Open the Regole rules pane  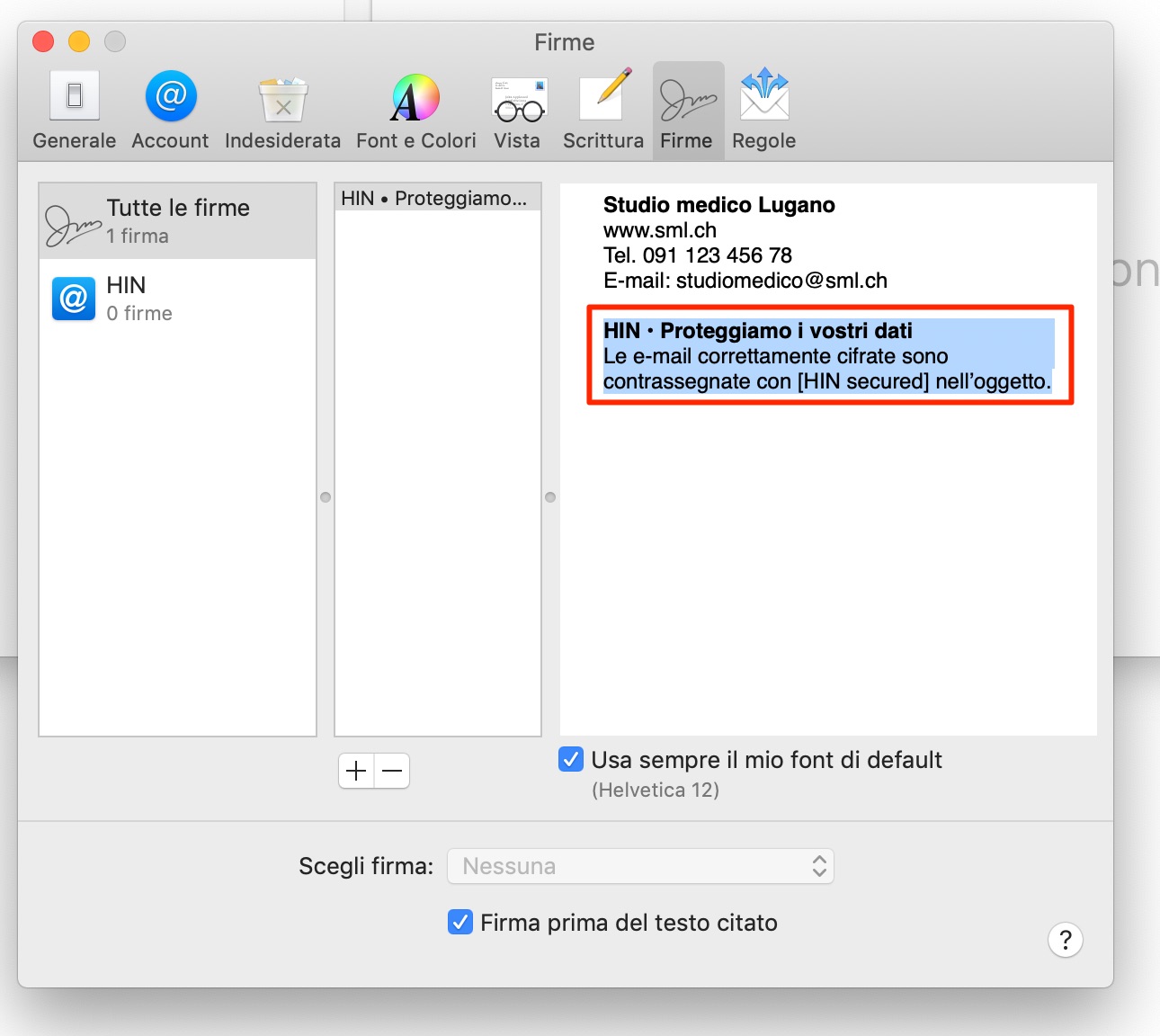coord(763,111)
